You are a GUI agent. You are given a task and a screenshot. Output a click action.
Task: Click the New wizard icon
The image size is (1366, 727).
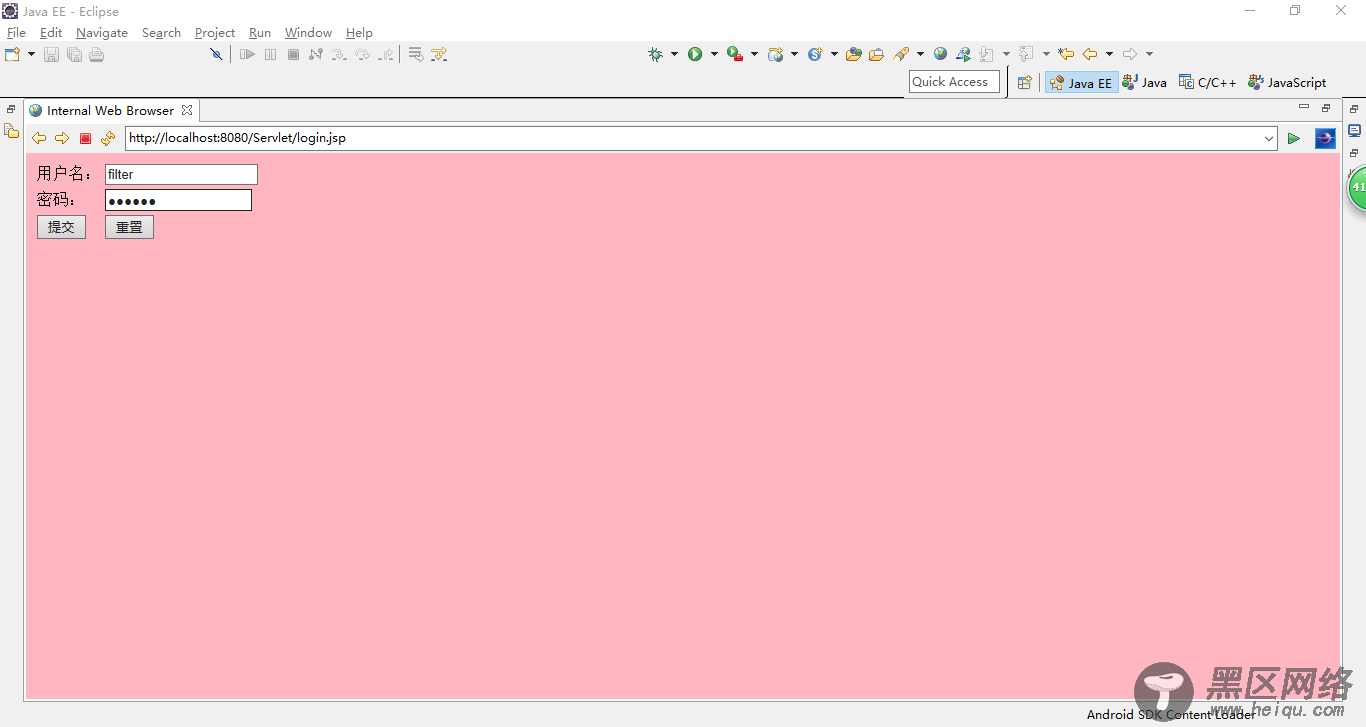pyautogui.click(x=12, y=54)
